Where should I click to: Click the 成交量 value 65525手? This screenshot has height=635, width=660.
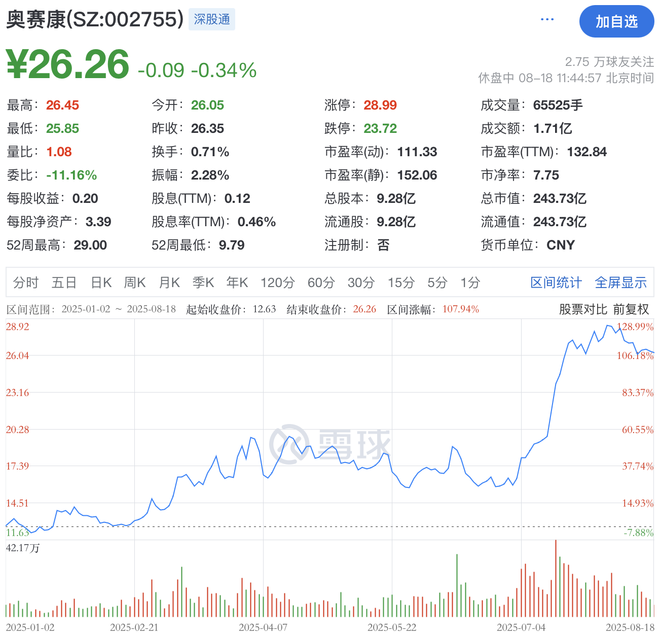click(x=558, y=105)
